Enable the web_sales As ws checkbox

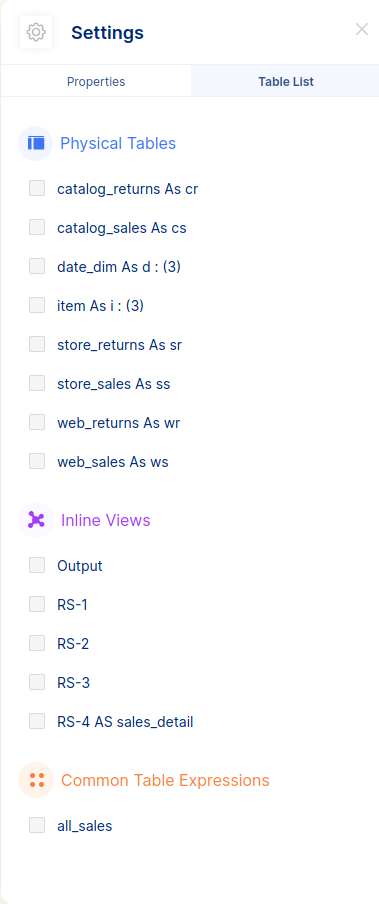[37, 461]
